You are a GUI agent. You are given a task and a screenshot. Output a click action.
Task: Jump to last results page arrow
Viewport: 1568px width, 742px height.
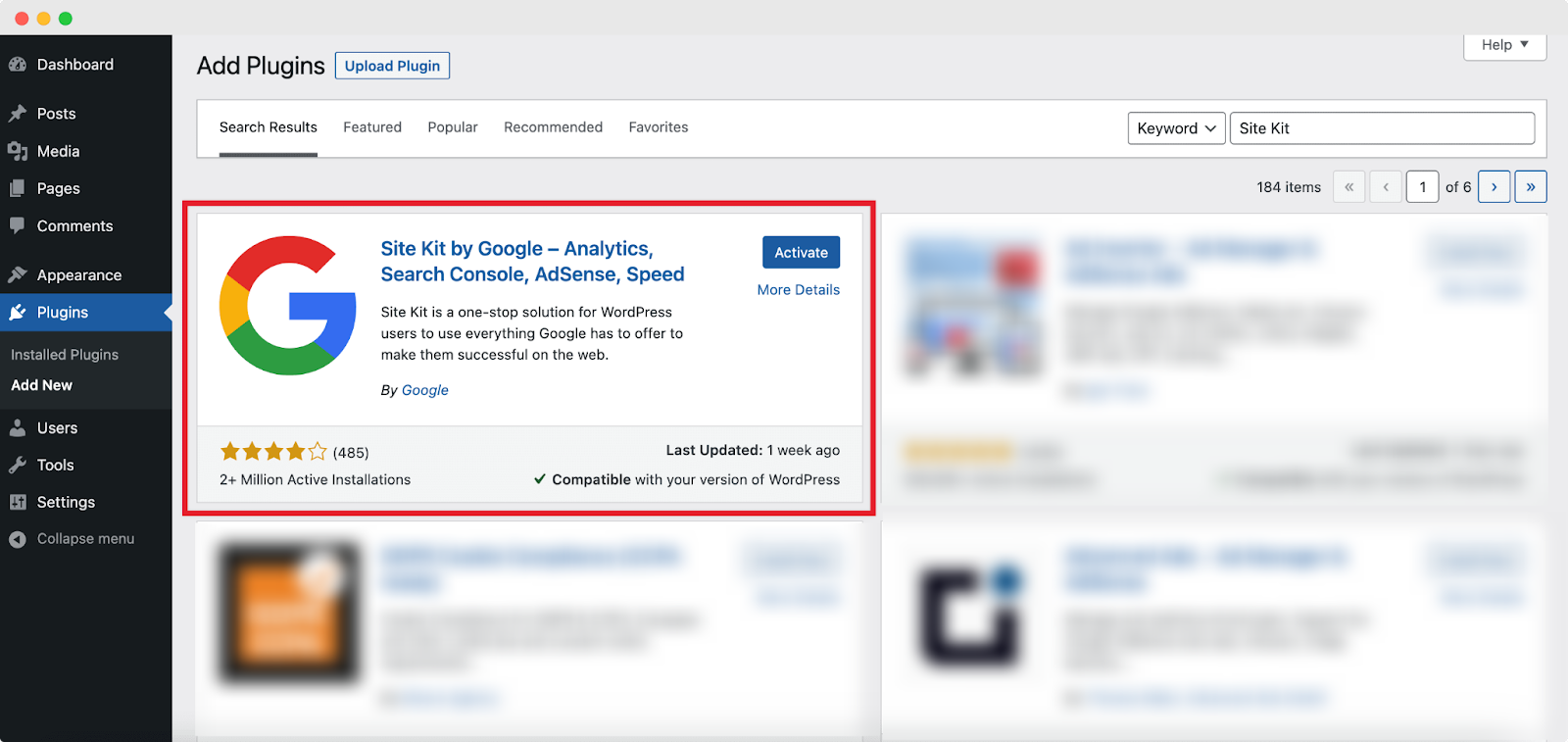(x=1531, y=186)
